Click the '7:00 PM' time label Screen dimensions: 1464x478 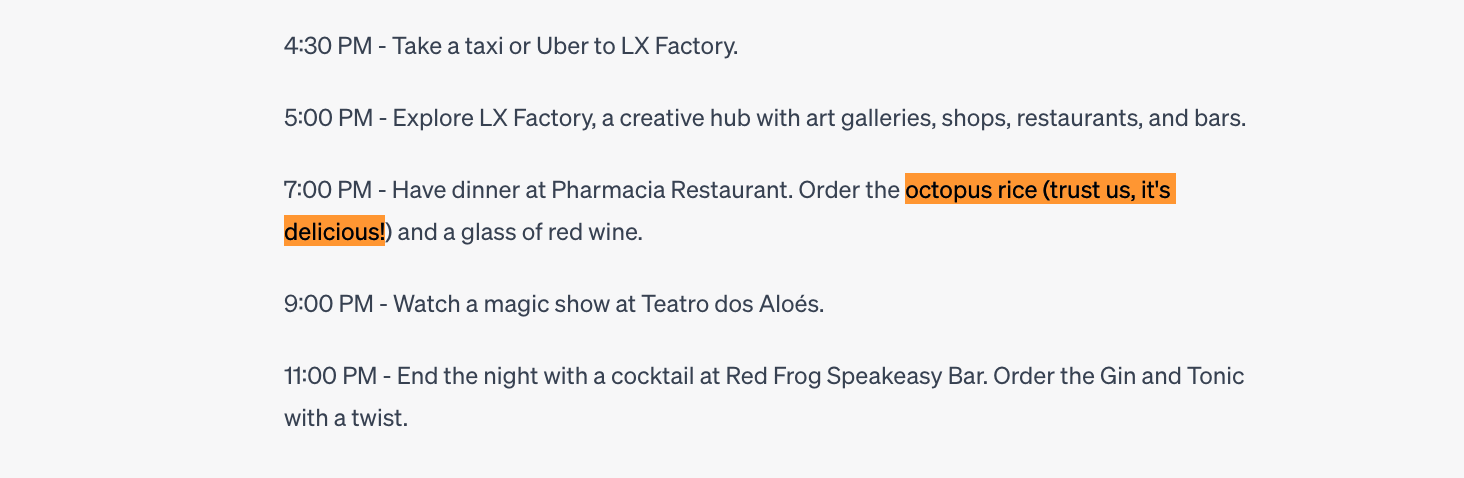(328, 190)
